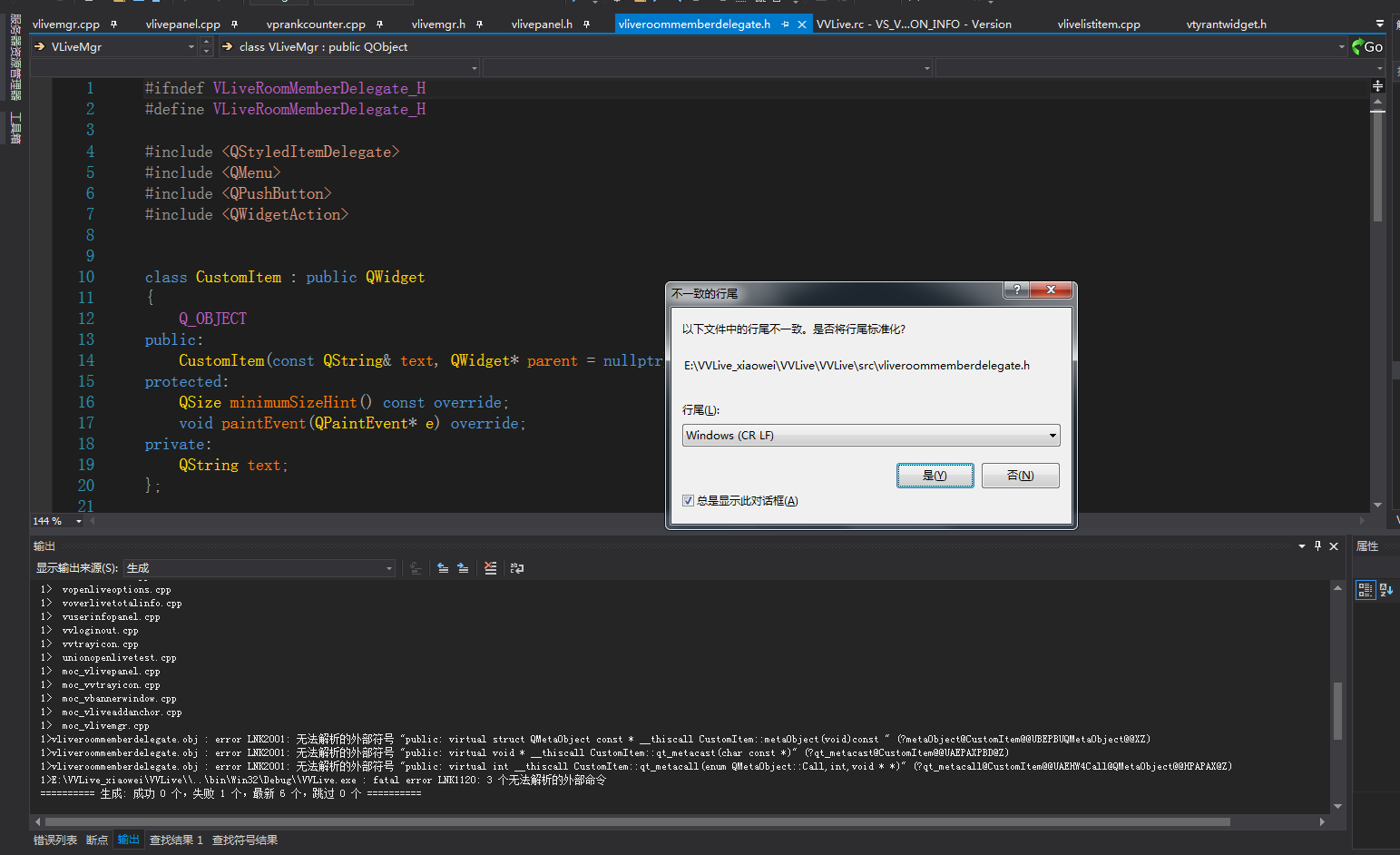Switch to vprankcounter.cpp tab
Screen dimensions: 1400x855
[316, 25]
